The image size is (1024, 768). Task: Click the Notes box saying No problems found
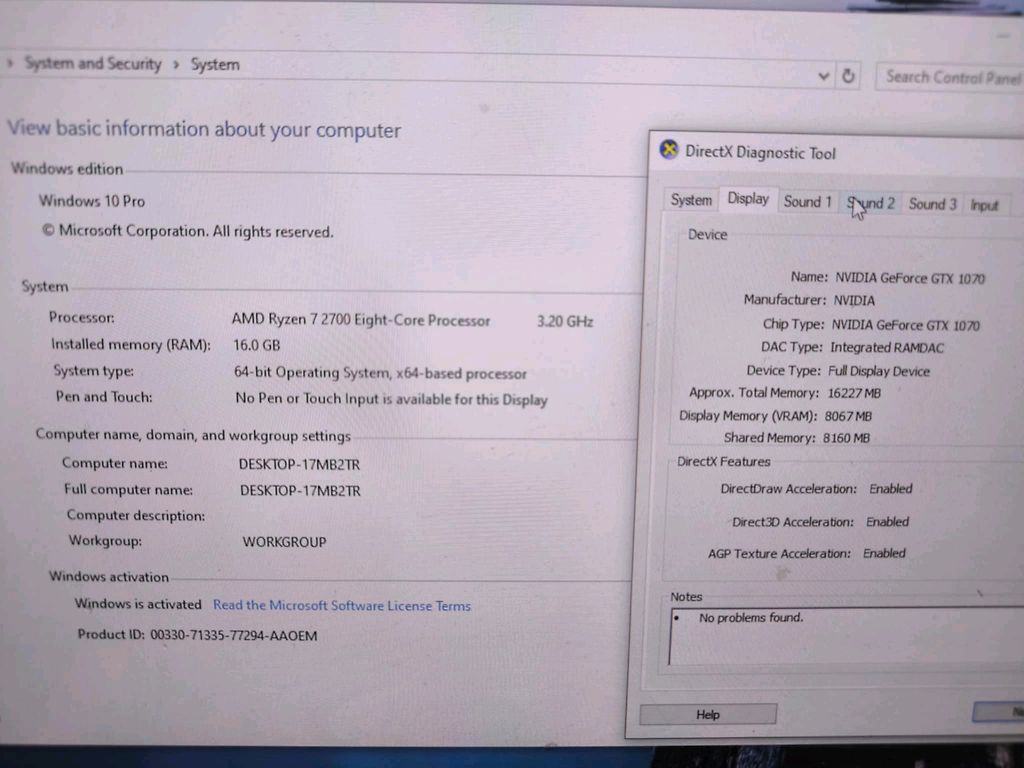[x=846, y=636]
